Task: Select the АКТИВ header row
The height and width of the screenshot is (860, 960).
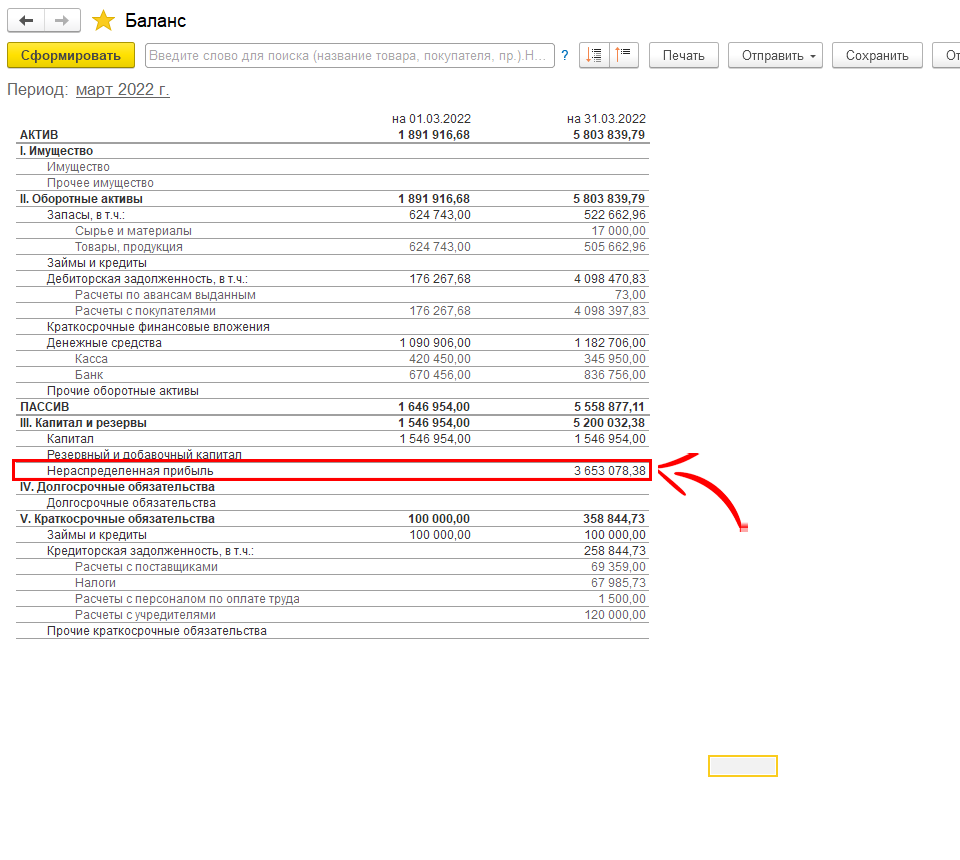Action: click(39, 135)
